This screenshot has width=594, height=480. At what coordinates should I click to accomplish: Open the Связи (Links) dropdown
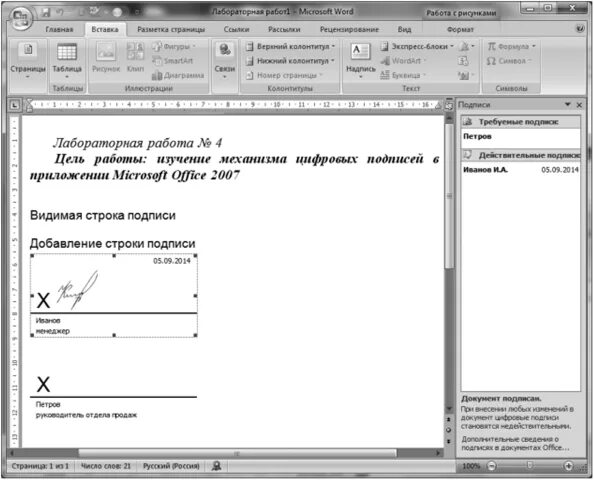[x=225, y=60]
